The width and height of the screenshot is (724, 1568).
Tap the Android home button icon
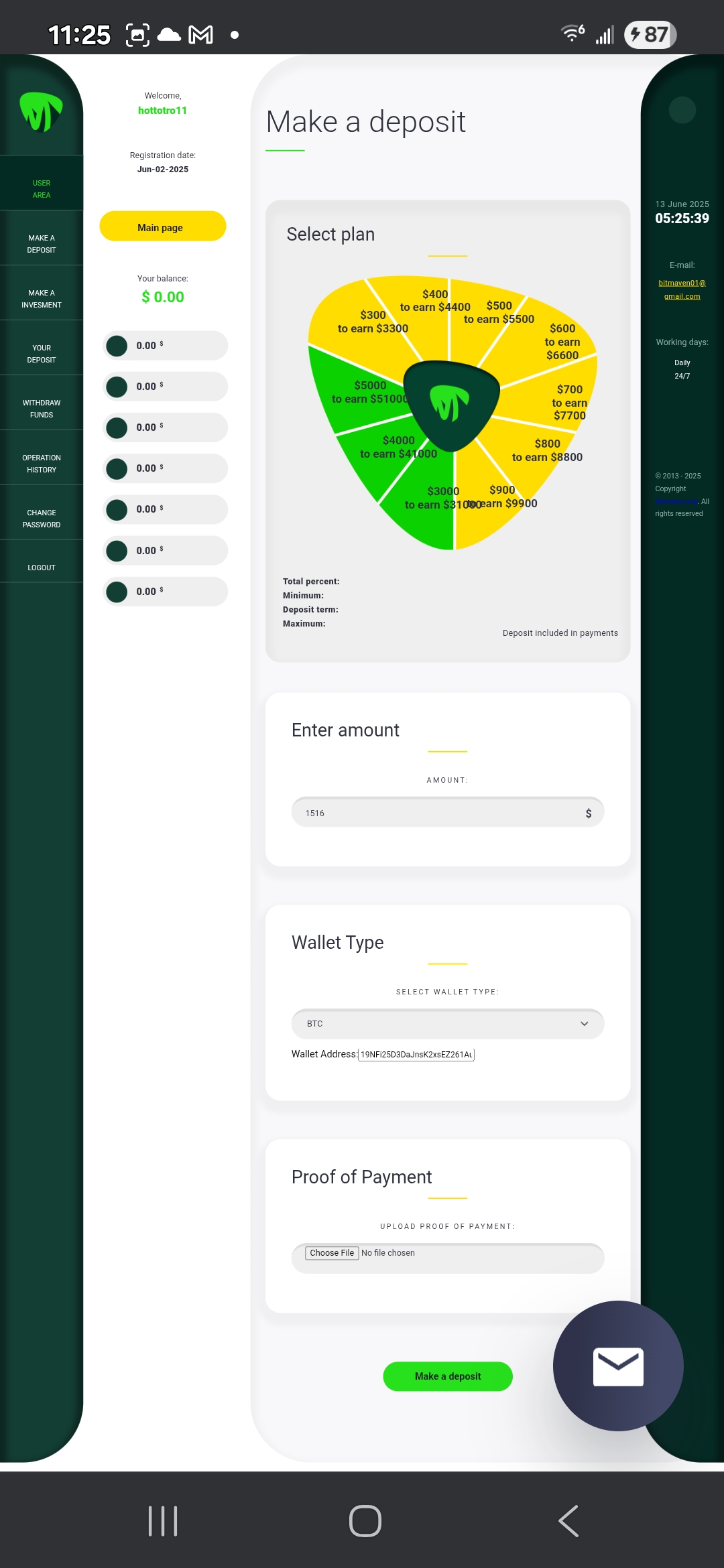pos(365,1520)
